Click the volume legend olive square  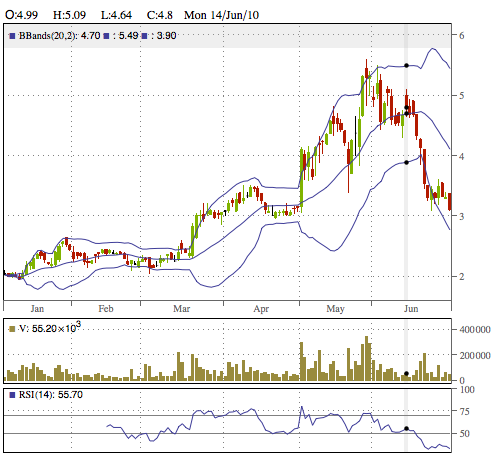coord(12,329)
